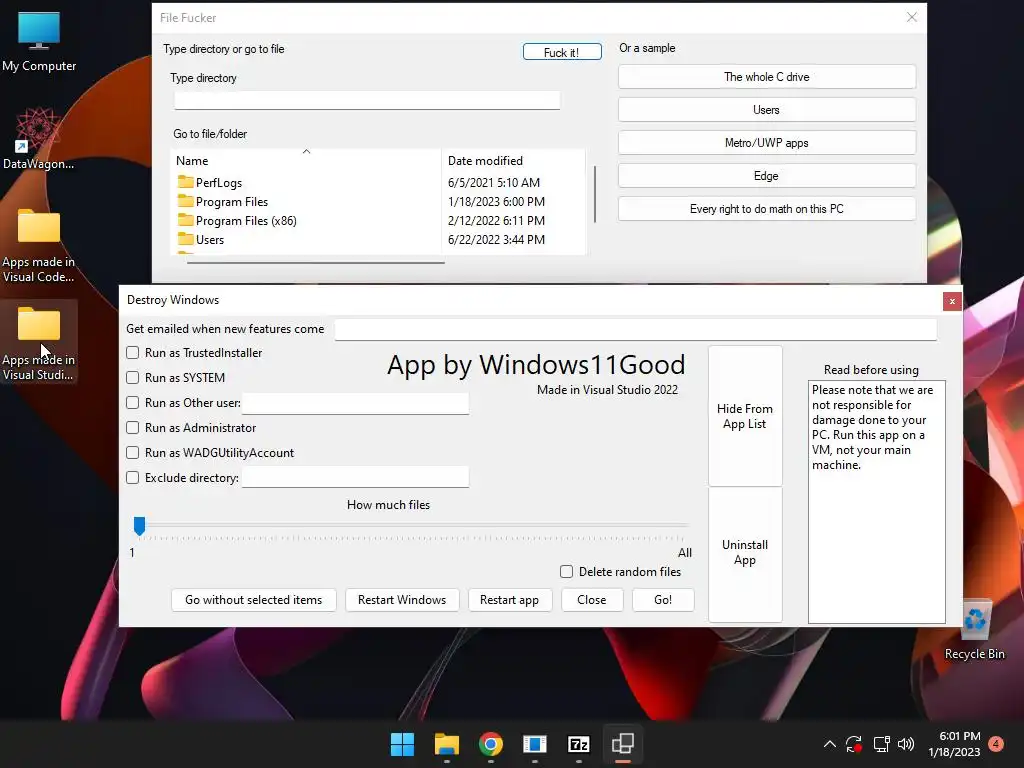Select the PerfLogs folder icon

pos(185,182)
